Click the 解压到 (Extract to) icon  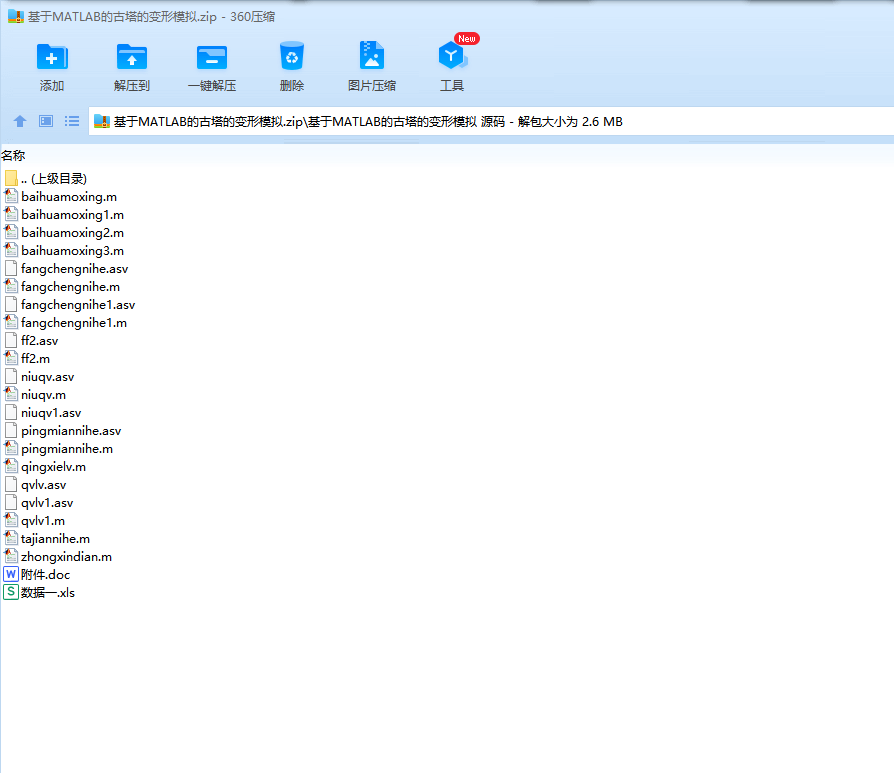(132, 57)
